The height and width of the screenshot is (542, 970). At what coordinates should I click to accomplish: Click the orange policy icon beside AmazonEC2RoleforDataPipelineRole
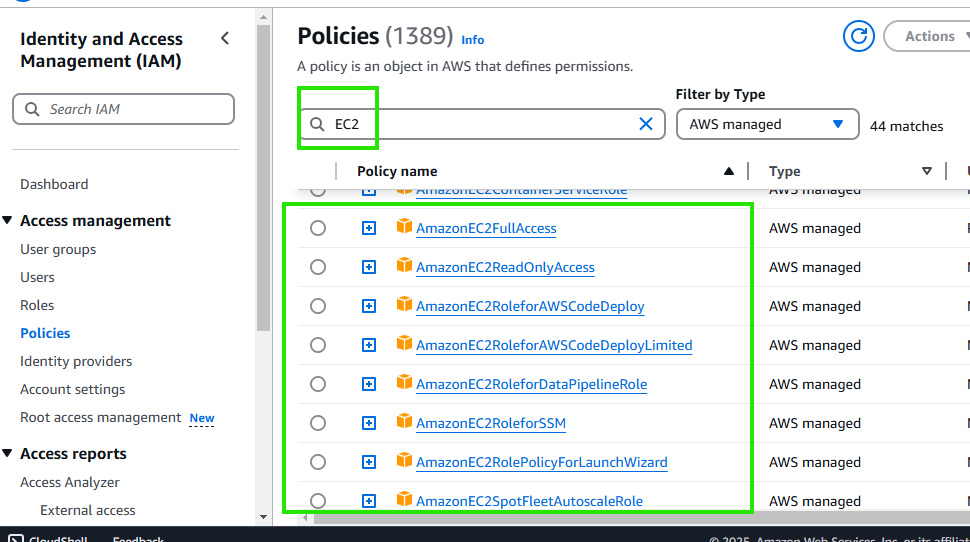tap(404, 382)
